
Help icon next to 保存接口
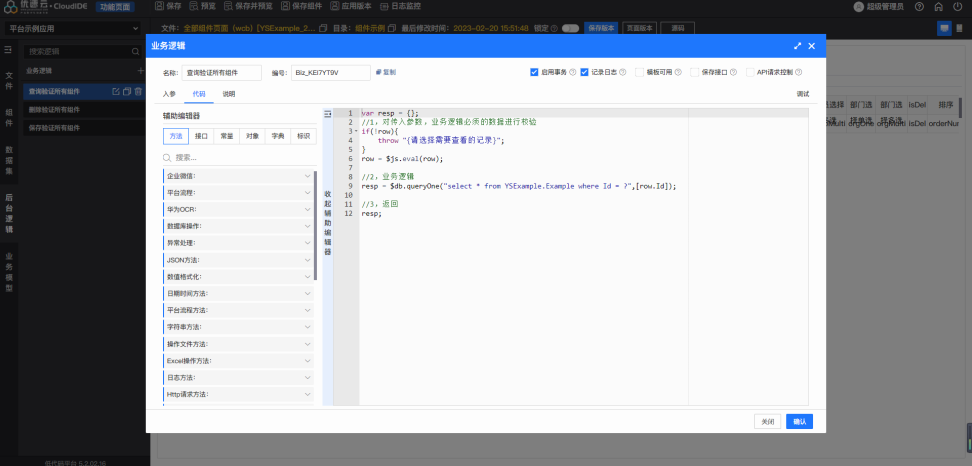tap(733, 73)
